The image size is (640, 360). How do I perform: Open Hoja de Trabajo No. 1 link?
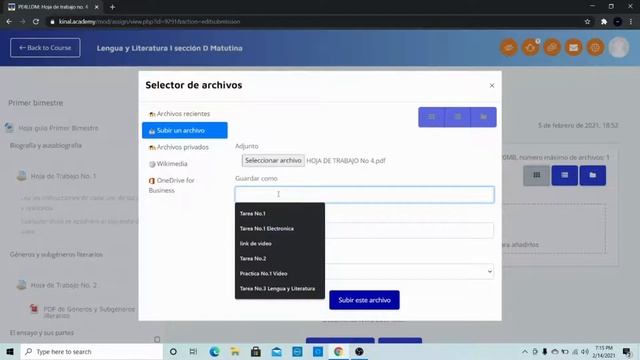point(63,176)
